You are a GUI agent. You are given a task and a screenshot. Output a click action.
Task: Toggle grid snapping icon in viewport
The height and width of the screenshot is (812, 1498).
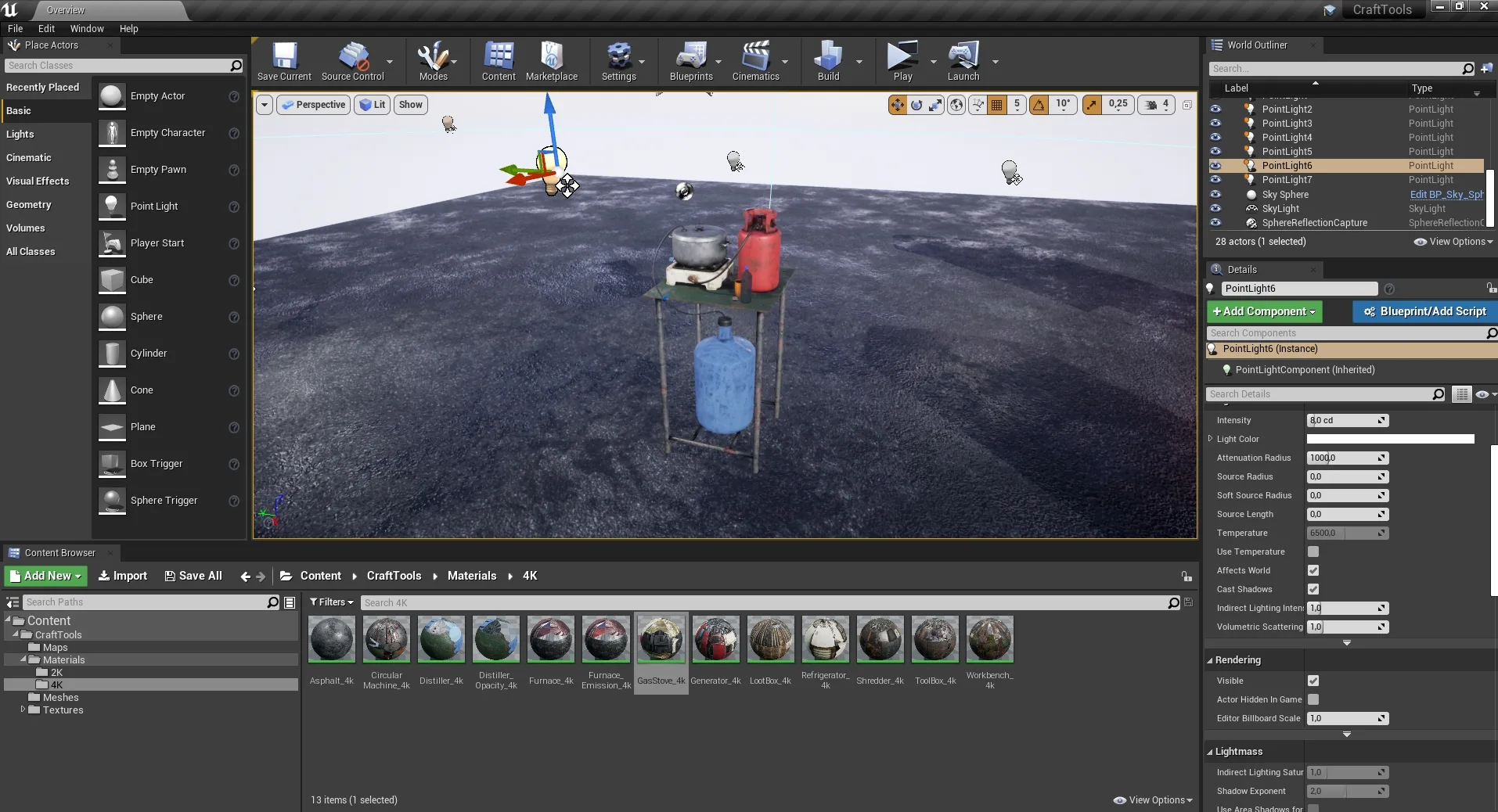(x=997, y=105)
